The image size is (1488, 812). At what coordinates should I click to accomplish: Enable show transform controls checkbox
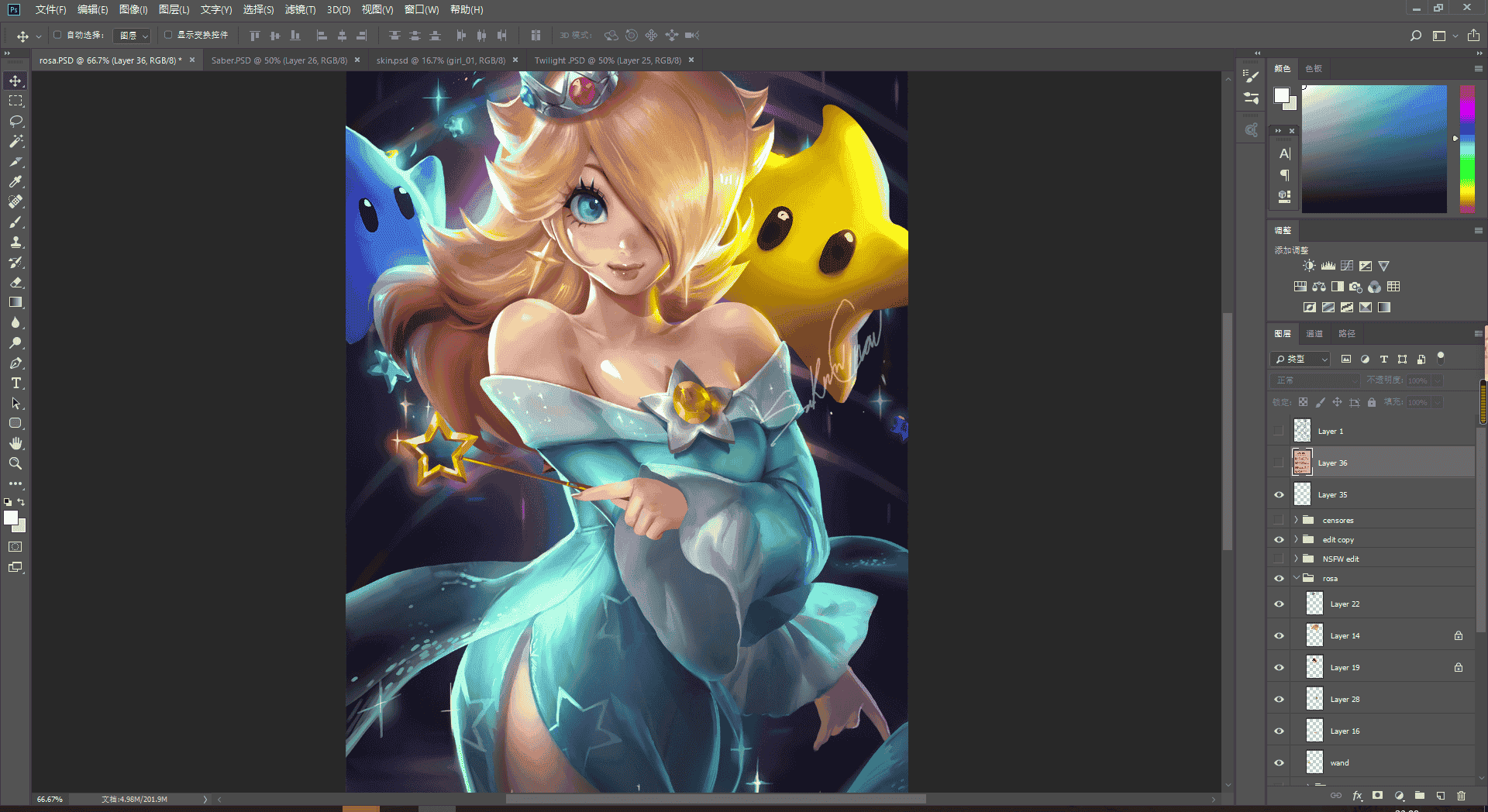168,35
